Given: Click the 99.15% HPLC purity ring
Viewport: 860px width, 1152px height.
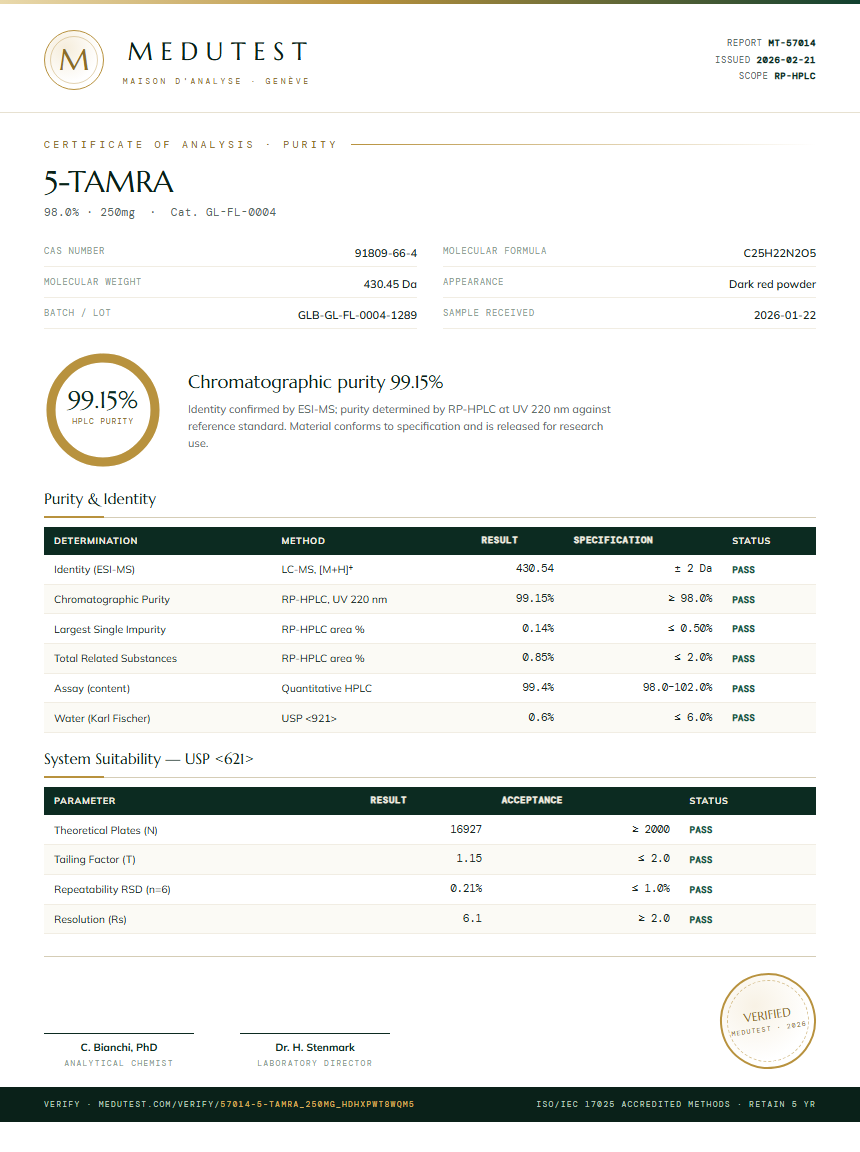Looking at the screenshot, I should (103, 410).
